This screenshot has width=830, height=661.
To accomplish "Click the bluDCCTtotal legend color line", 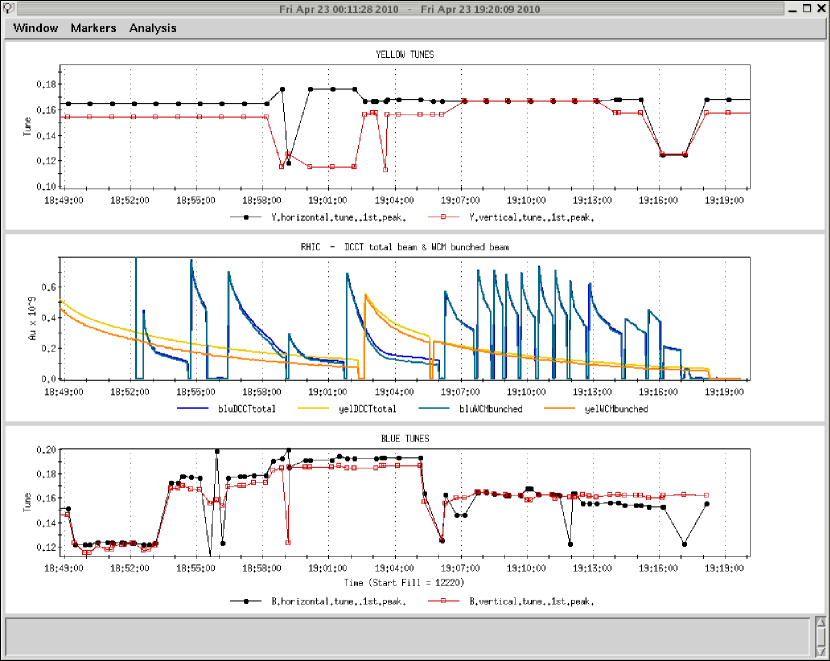I will (195, 409).
